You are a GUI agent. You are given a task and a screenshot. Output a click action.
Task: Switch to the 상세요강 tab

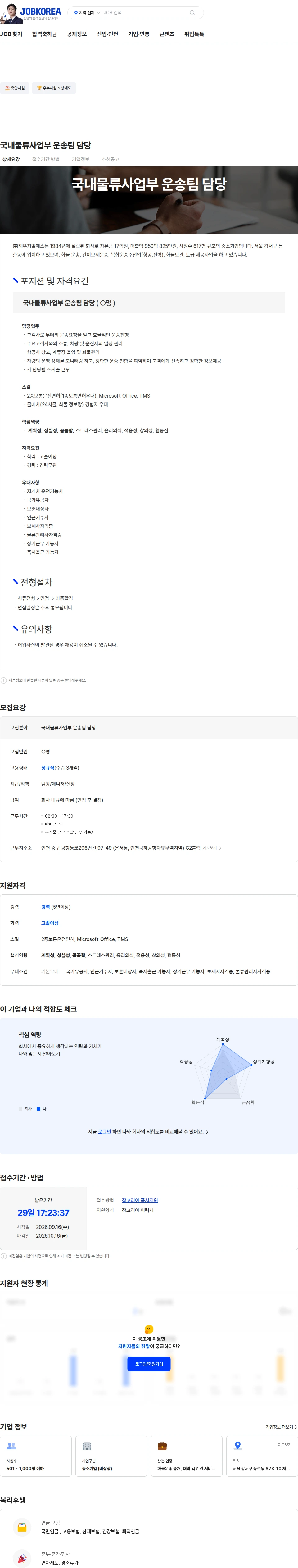11,160
